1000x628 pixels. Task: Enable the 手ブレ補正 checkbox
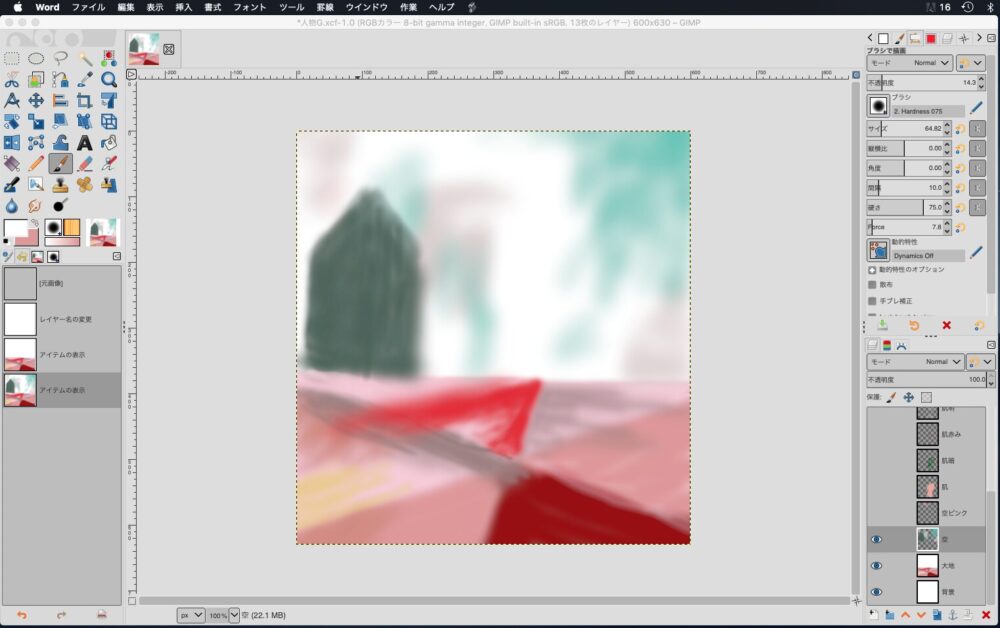(x=873, y=300)
